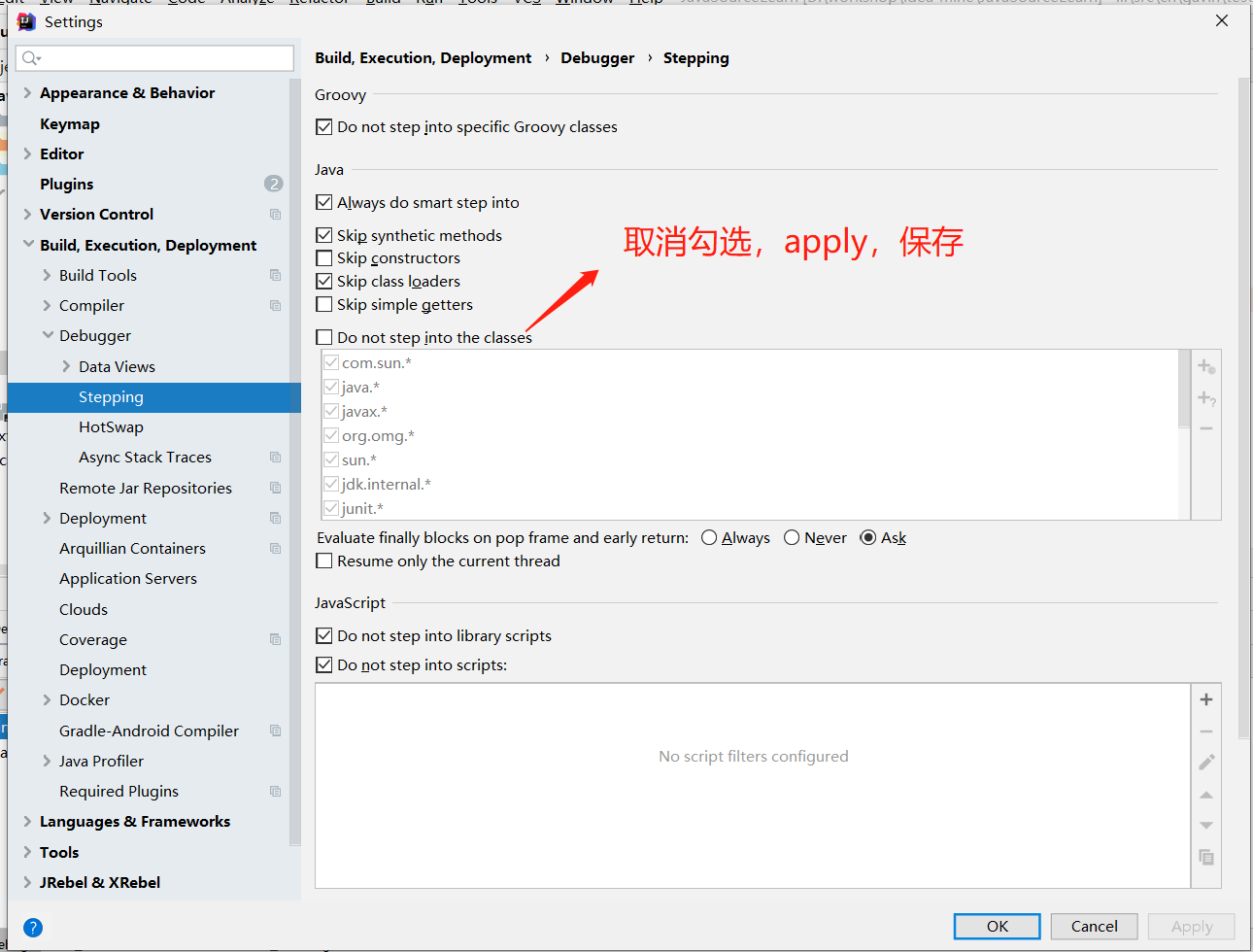Click the edit script filter pencil icon
The image size is (1253, 952).
[x=1205, y=763]
